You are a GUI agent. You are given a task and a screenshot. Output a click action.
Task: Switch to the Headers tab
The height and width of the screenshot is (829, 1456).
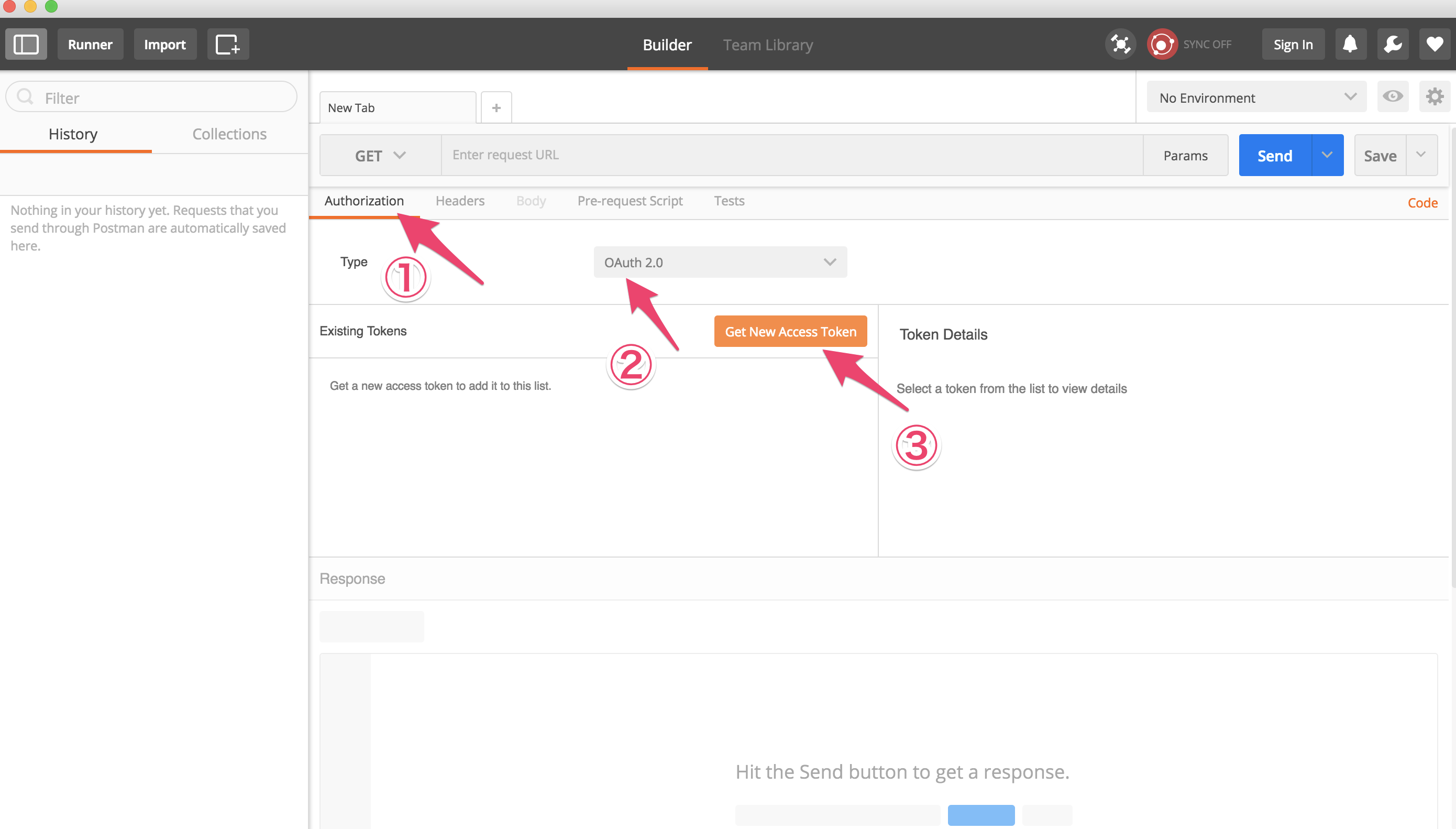460,200
